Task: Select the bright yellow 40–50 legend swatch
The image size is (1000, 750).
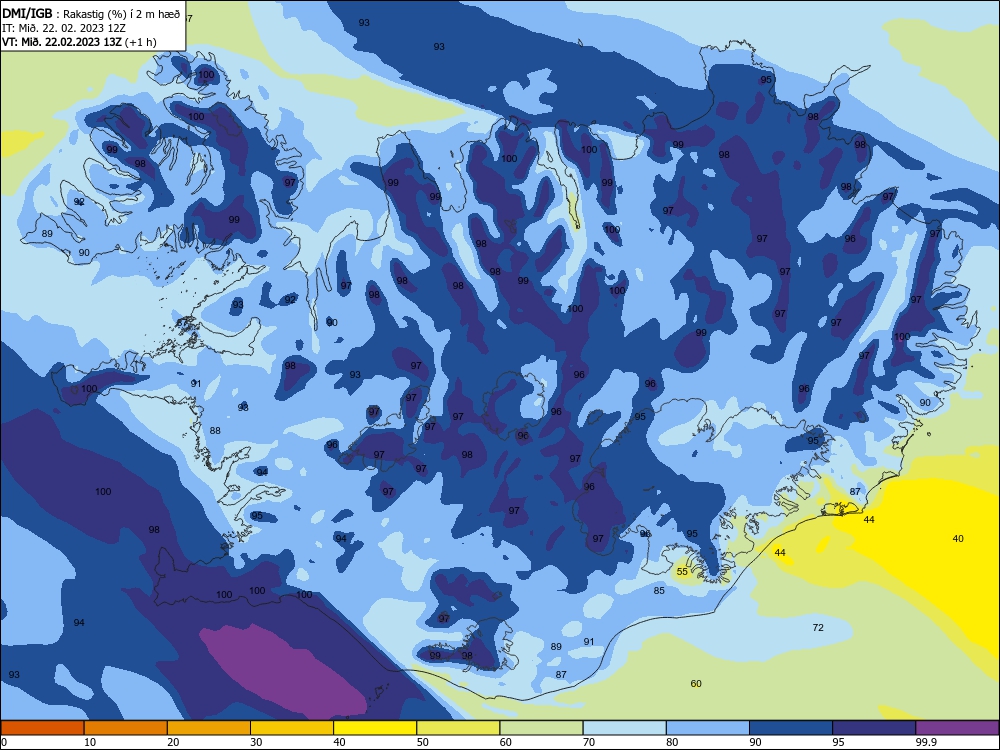Action: [375, 728]
